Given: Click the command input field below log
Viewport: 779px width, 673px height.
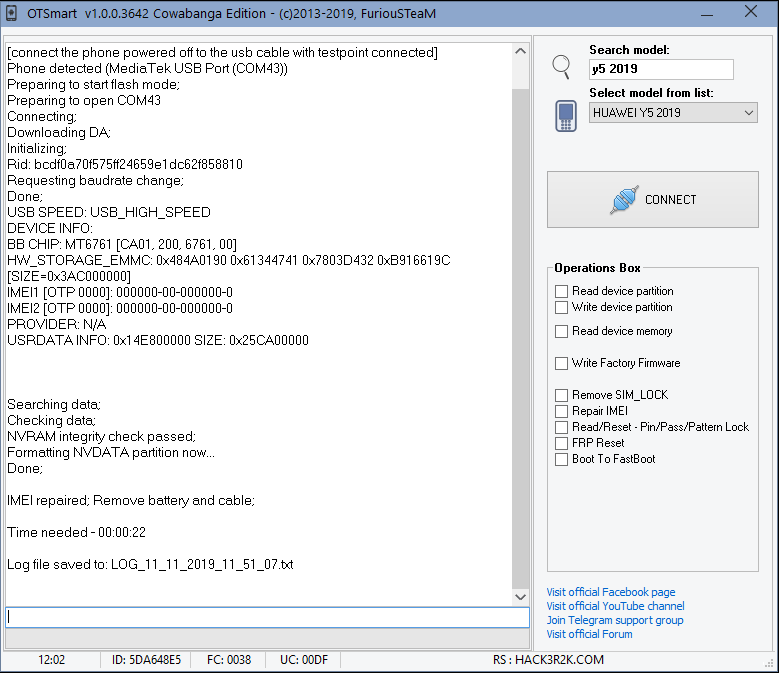Looking at the screenshot, I should pyautogui.click(x=267, y=617).
